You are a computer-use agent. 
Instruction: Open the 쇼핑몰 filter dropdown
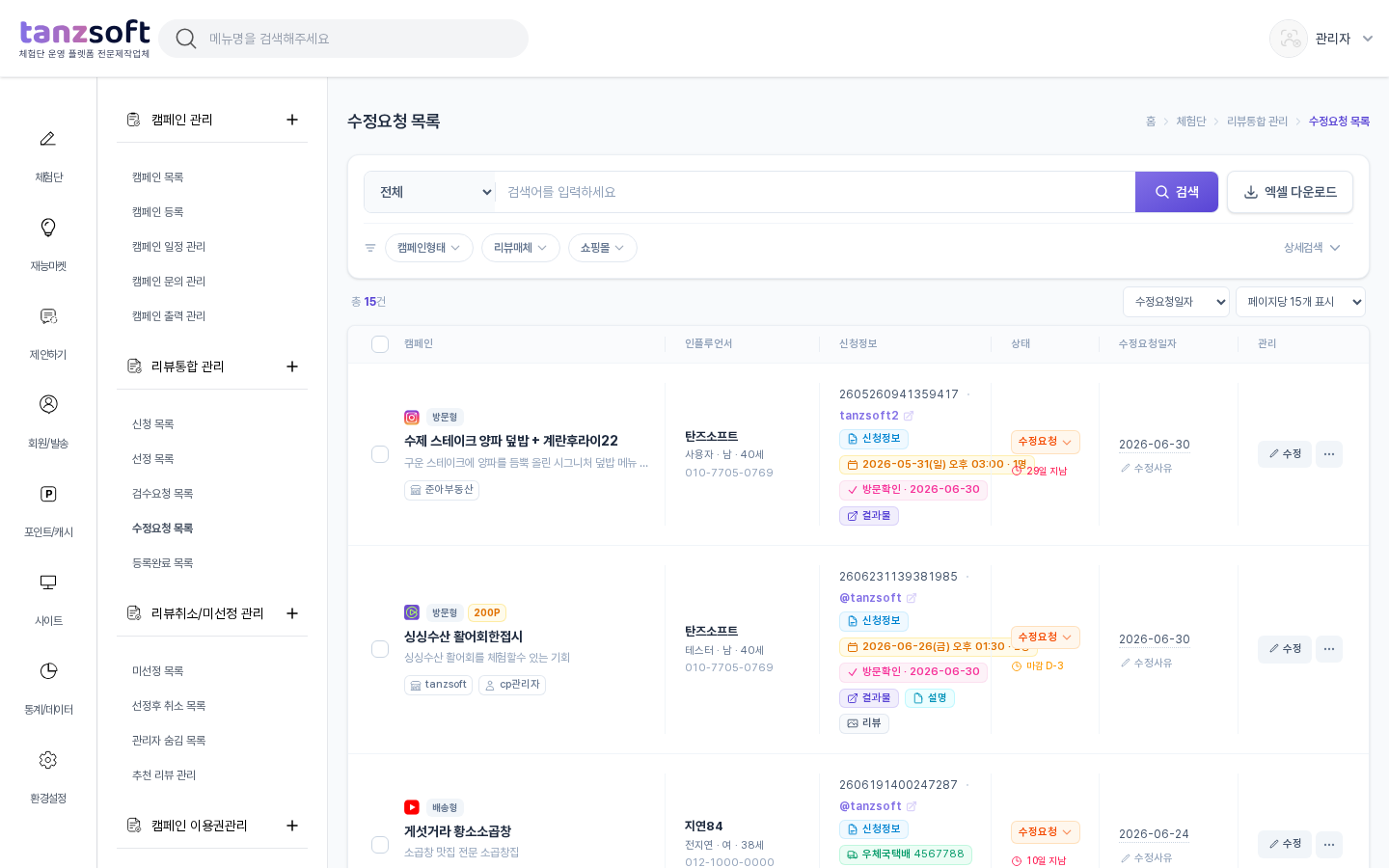603,248
